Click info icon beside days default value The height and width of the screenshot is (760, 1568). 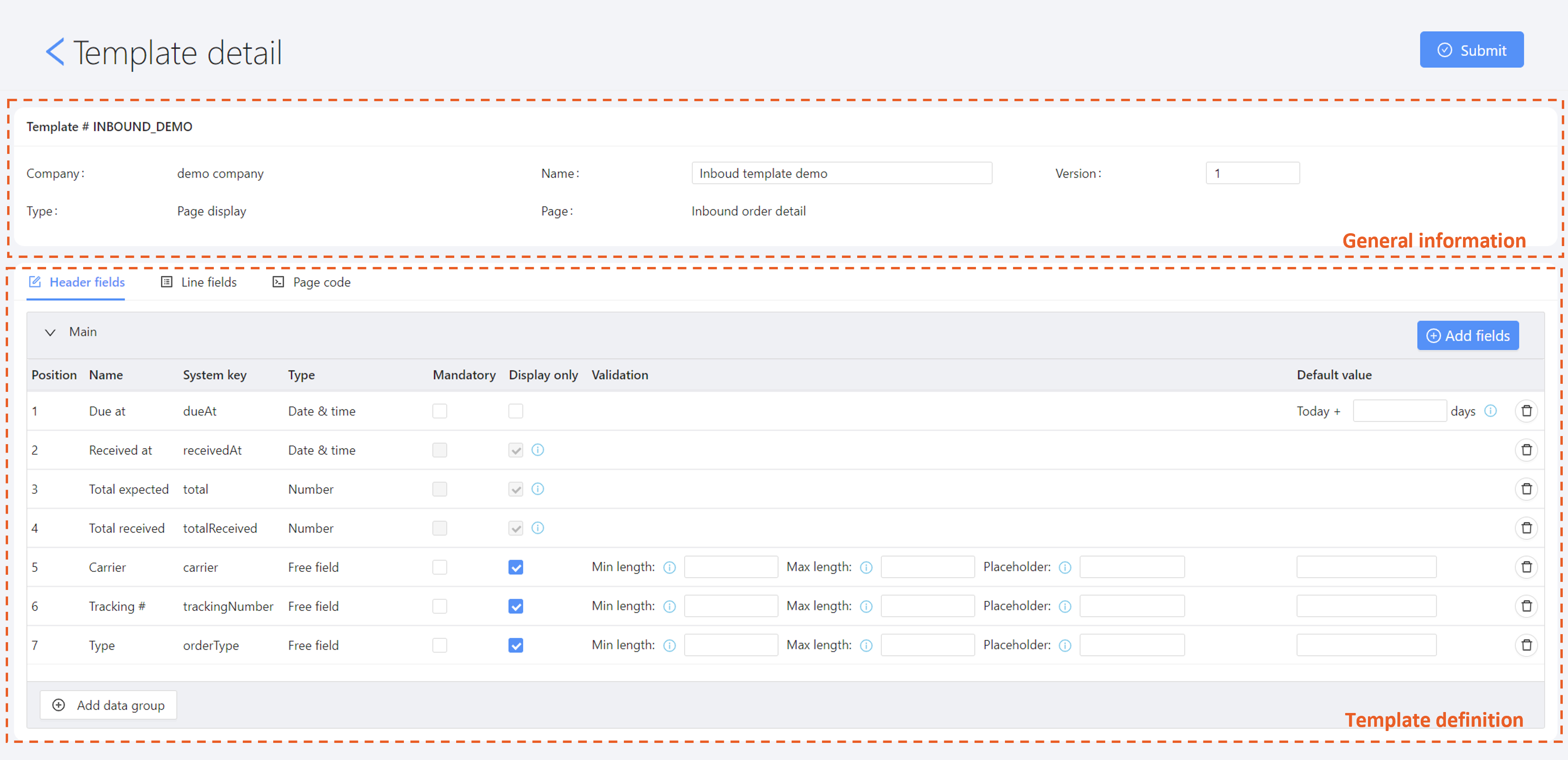(x=1490, y=411)
